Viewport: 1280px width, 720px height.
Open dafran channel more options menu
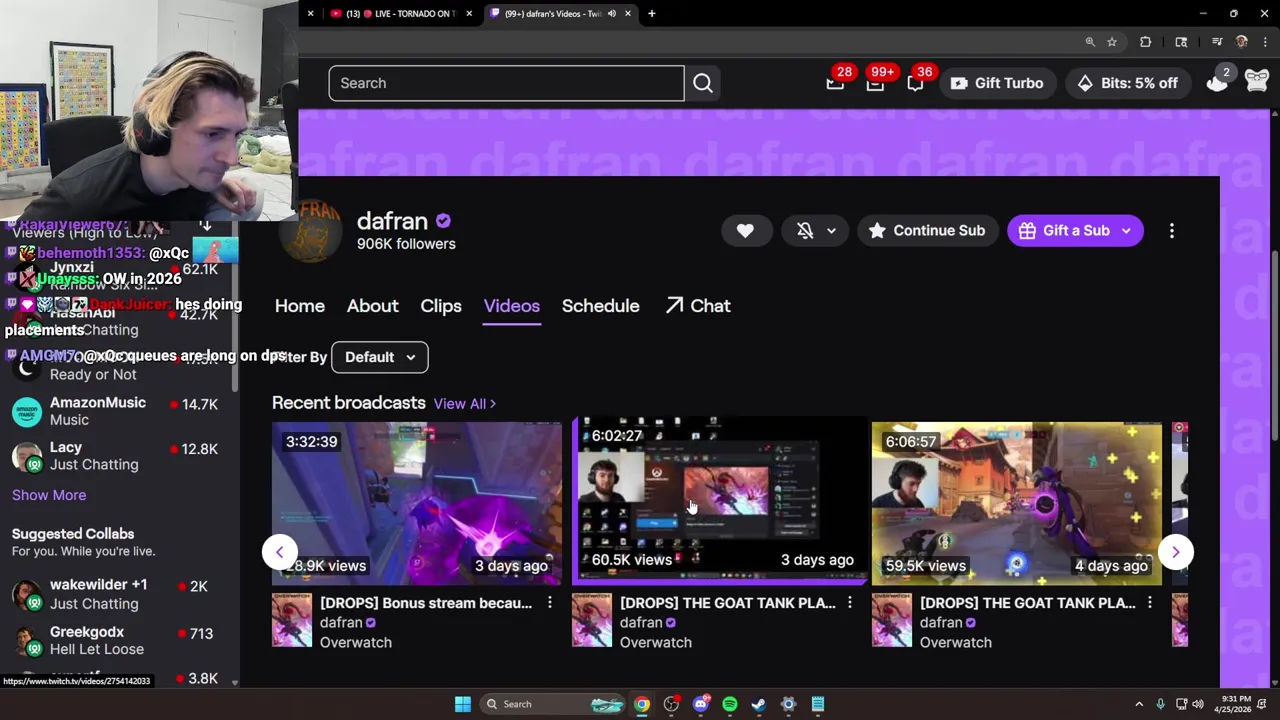pyautogui.click(x=1172, y=230)
